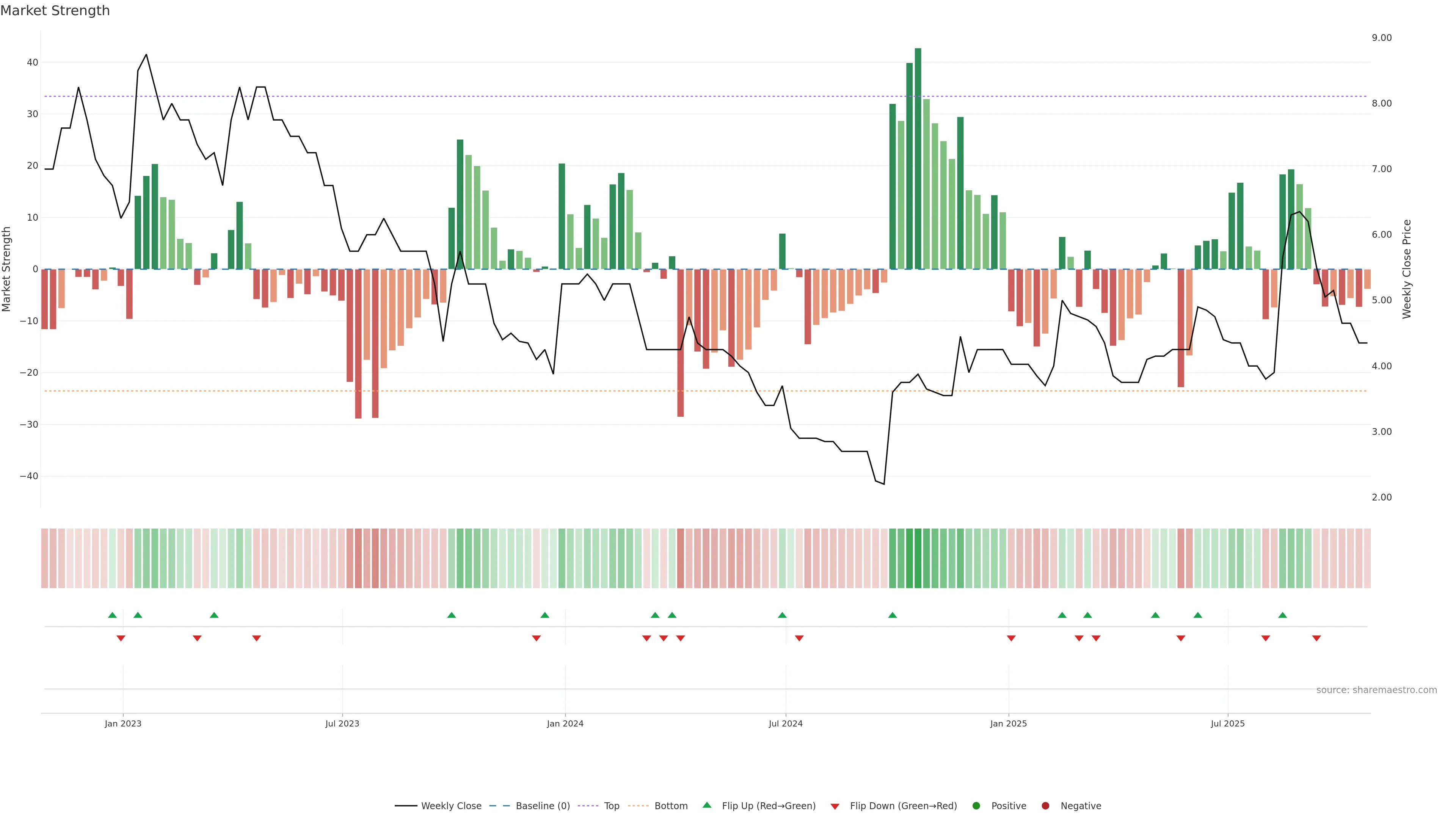Click the Jan 2024 x-axis label
Screen dimensions: 1456x819
click(565, 723)
